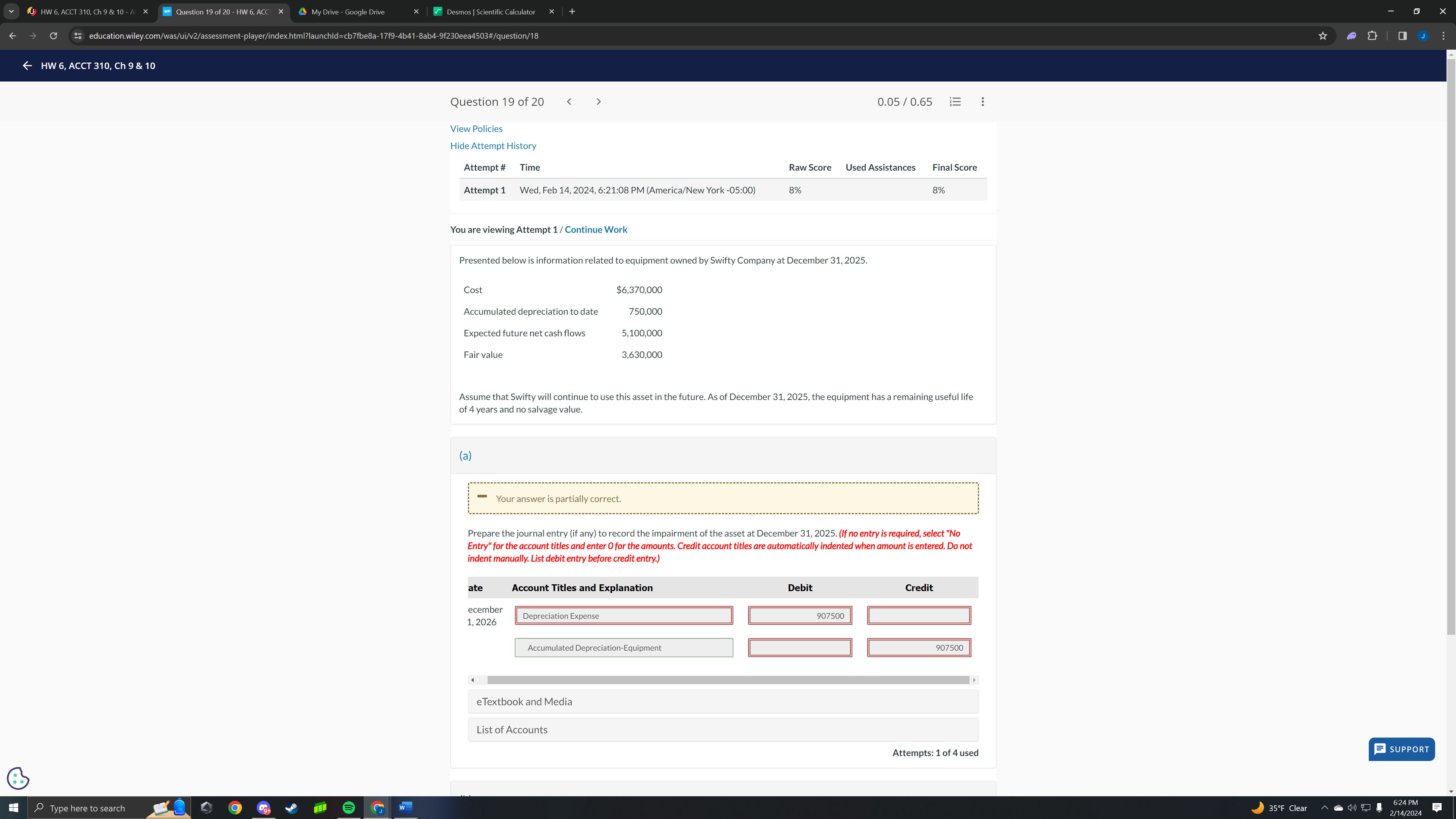Click the cookie consent icon in bottom corner

point(17,778)
